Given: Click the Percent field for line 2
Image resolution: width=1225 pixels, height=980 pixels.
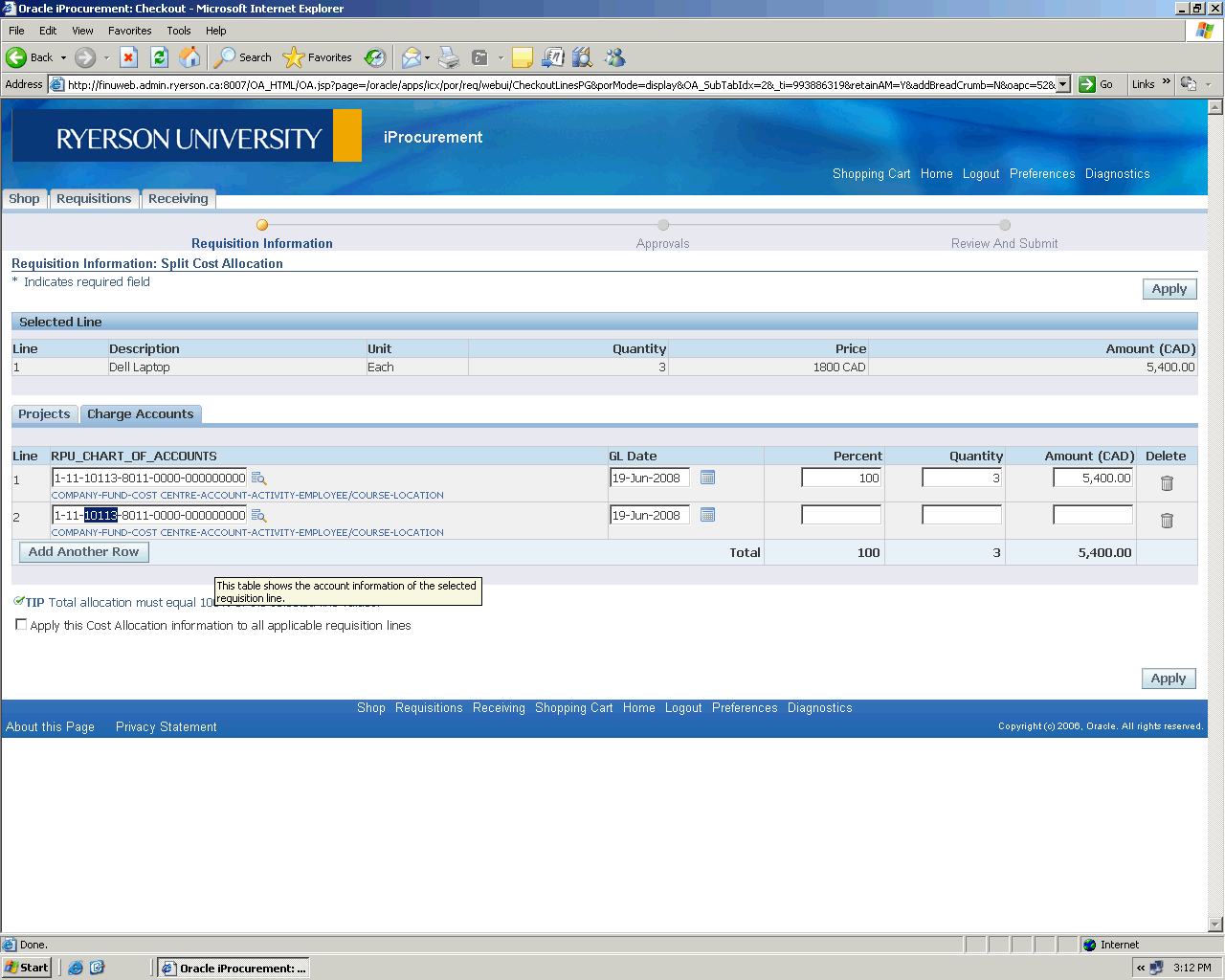Looking at the screenshot, I should [840, 515].
